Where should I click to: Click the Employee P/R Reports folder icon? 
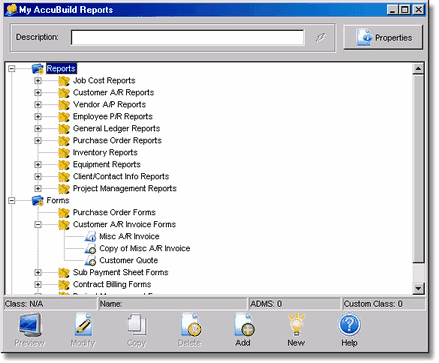pyautogui.click(x=64, y=117)
